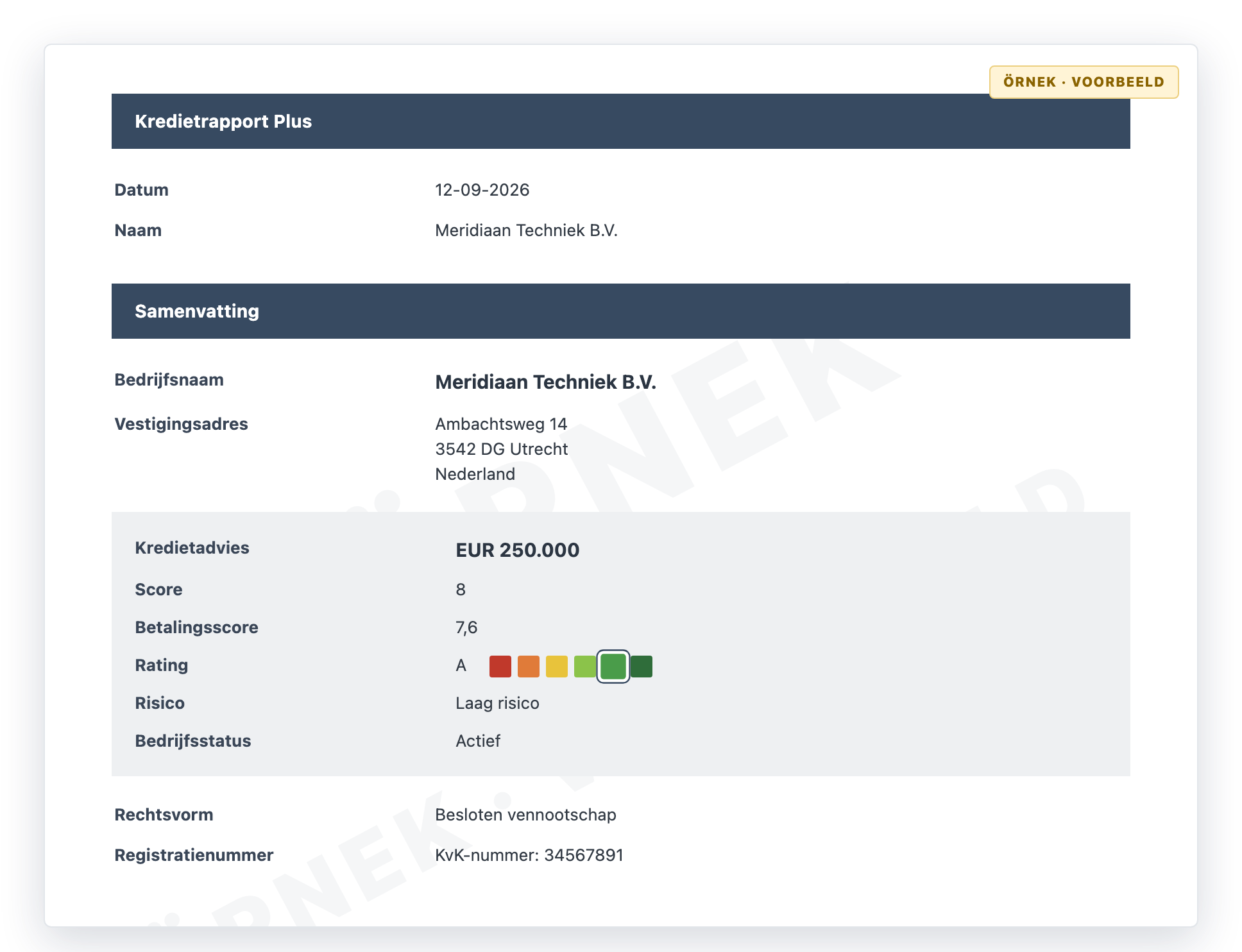1242x952 pixels.
Task: Click KvK-nummer: 34567891
Action: (529, 855)
